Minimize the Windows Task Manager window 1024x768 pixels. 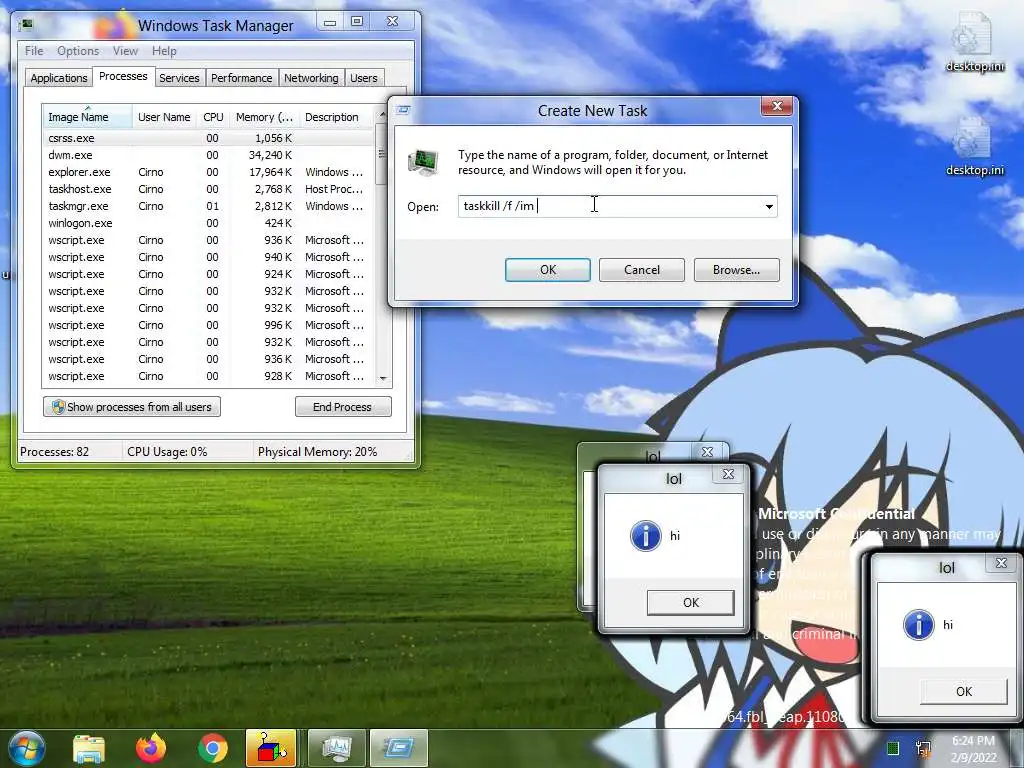[x=330, y=22]
